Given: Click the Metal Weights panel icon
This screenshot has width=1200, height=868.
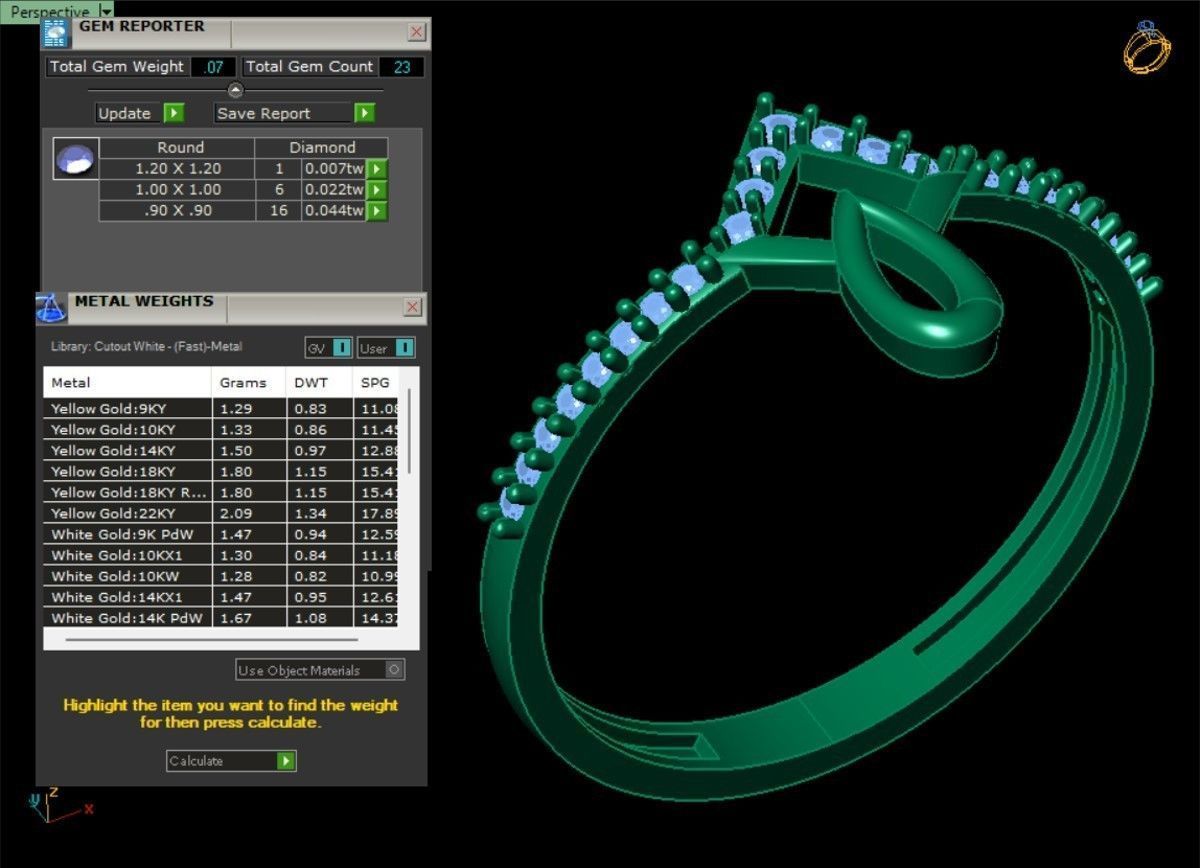Looking at the screenshot, I should click(x=53, y=307).
